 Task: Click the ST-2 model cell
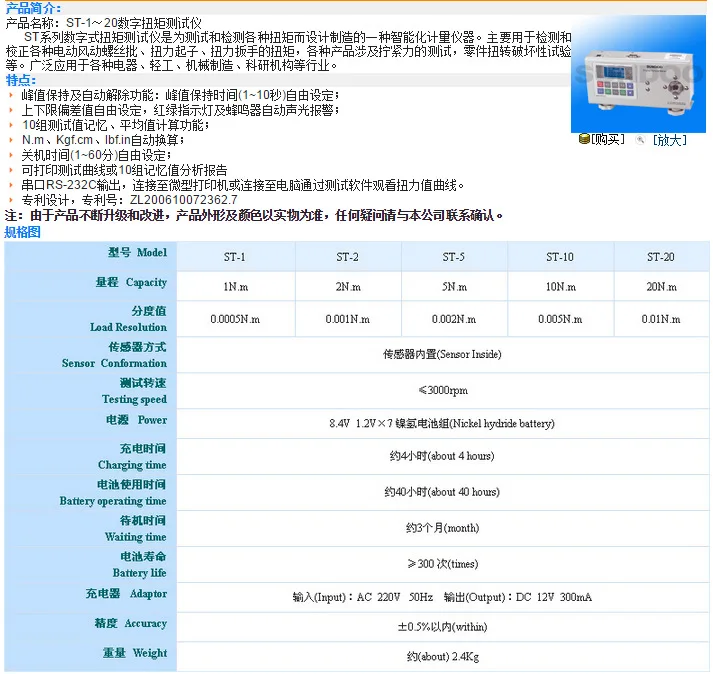tap(347, 257)
